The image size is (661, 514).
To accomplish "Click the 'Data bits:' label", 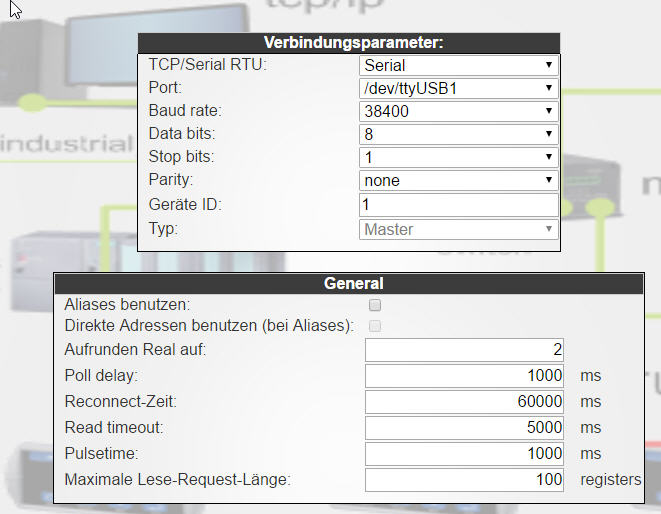I will [x=182, y=134].
